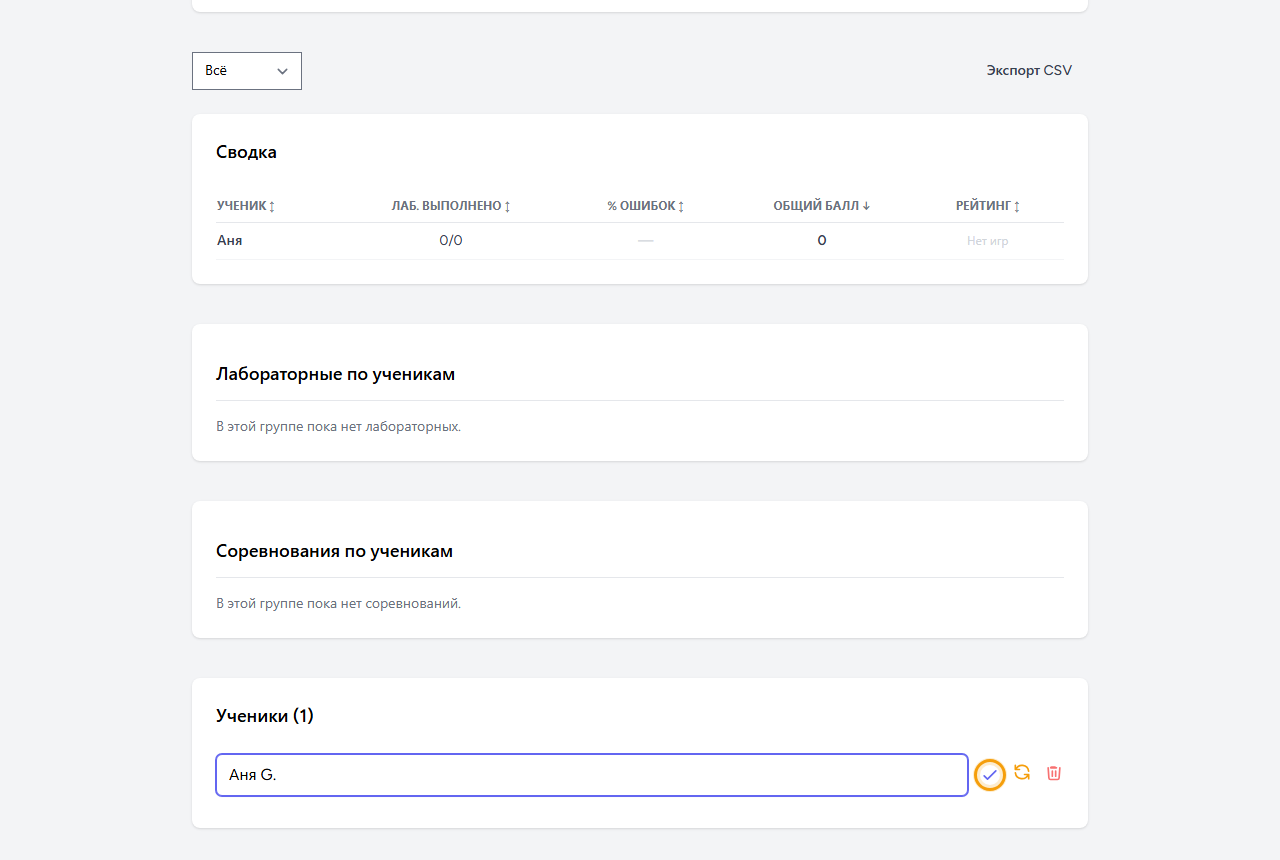Sort the summary table by УЧЕНИК column
Viewport: 1280px width, 860px height.
tap(246, 206)
